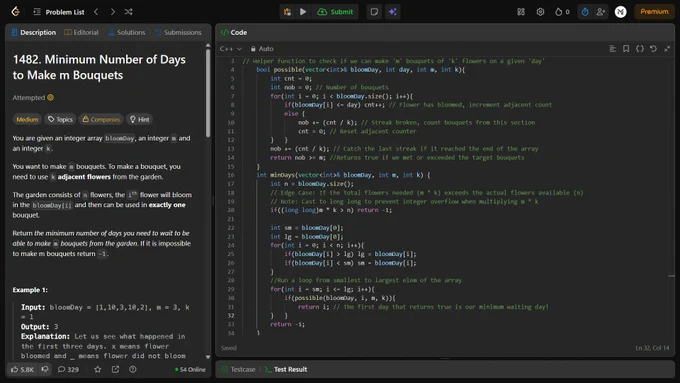Click the 'int cnt = 0;' code line
The image size is (680, 383).
coord(291,79)
